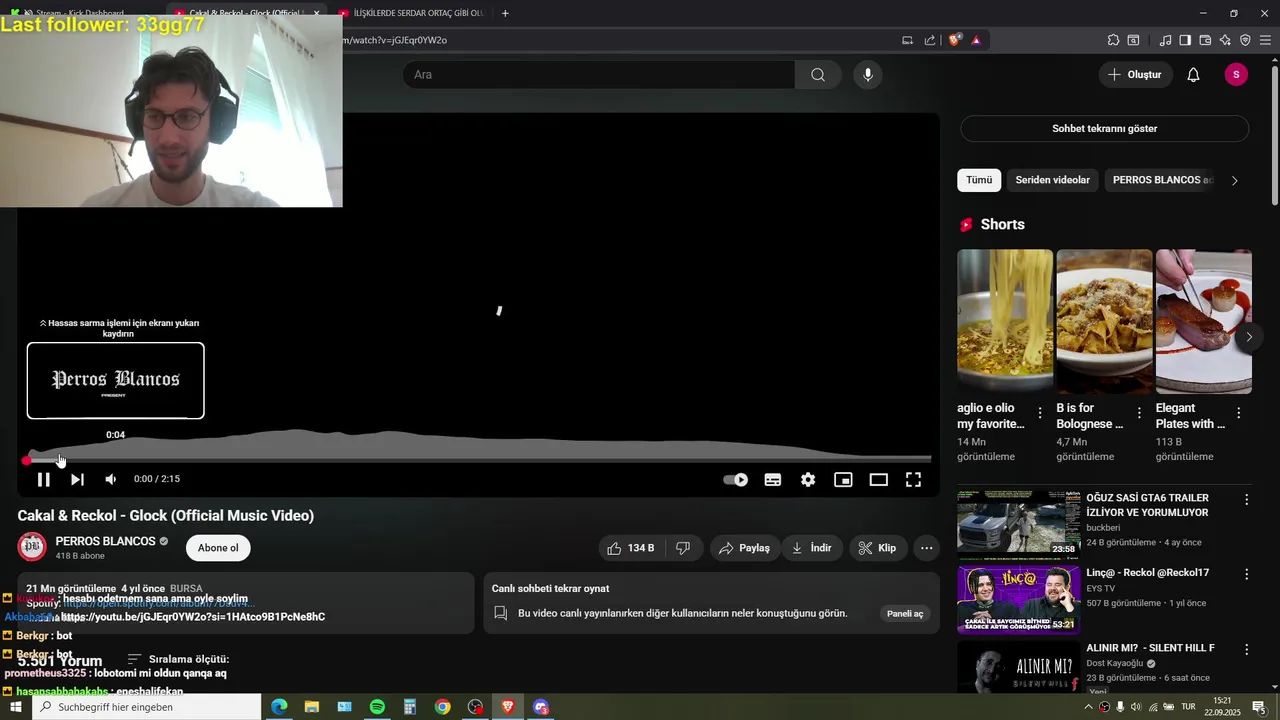Click Sohbet tekrarını göster button

coord(1104,129)
